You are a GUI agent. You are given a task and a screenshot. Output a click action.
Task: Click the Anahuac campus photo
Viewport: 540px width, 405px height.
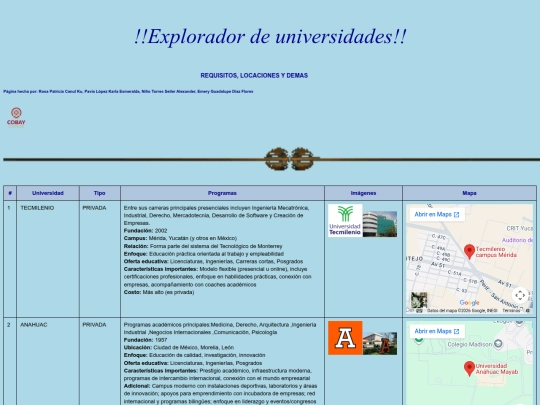tap(380, 343)
